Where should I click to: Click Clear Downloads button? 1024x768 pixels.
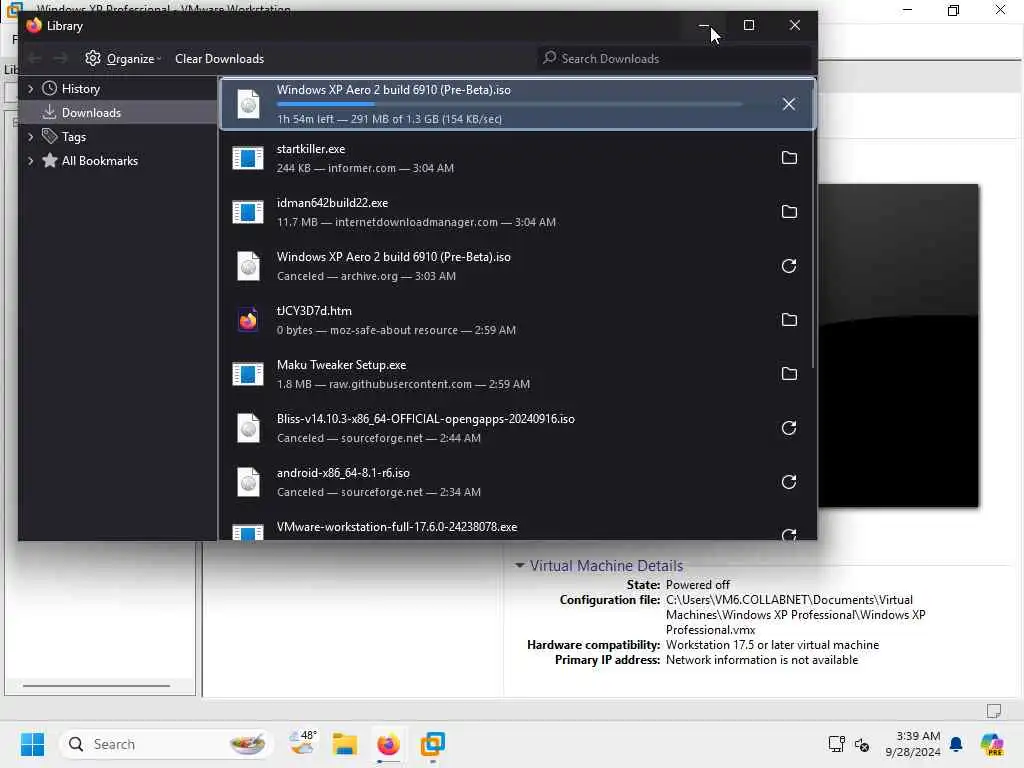pos(219,59)
